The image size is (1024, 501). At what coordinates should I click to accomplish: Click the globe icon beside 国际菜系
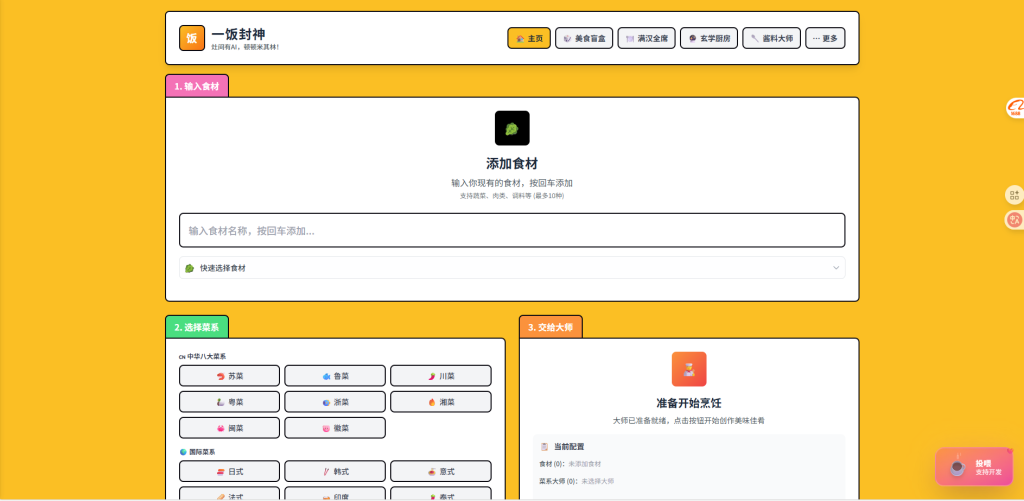(183, 452)
